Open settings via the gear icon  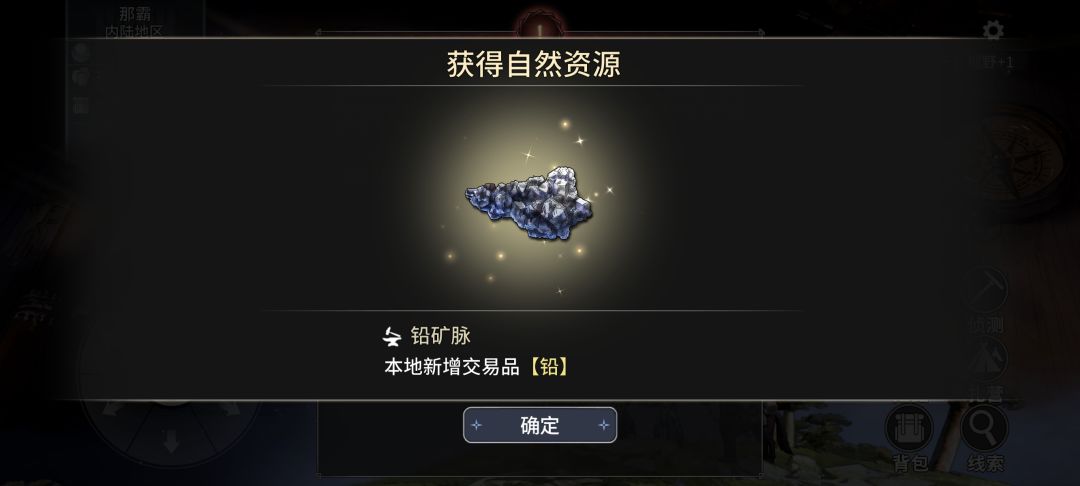click(993, 30)
